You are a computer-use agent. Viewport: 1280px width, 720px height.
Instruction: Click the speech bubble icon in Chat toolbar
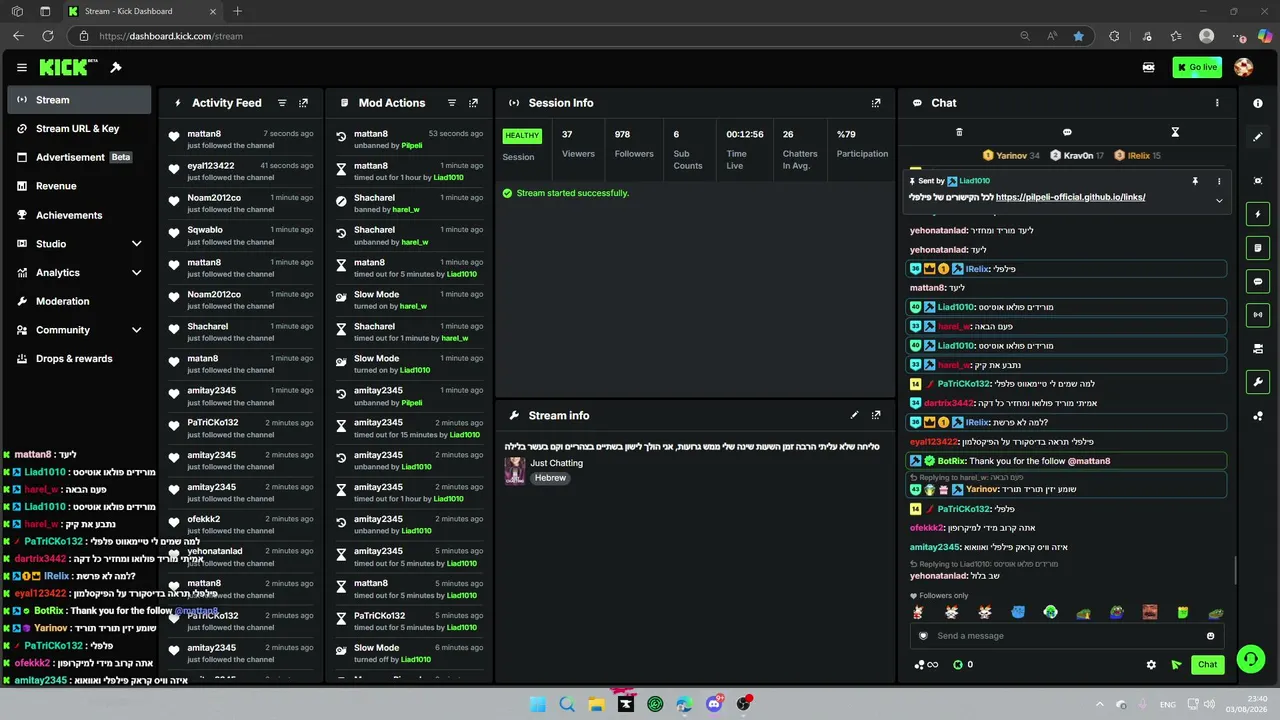tap(1067, 132)
